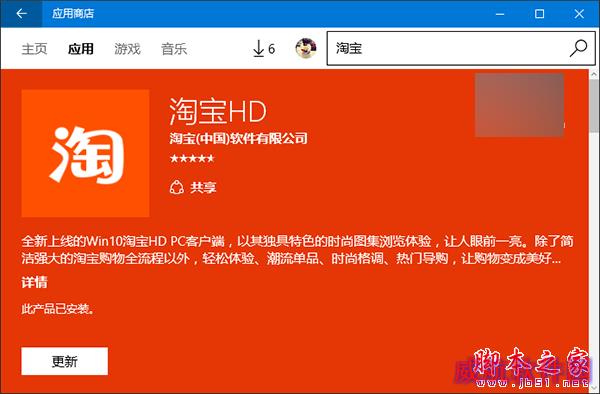Open the user account avatar
Image resolution: width=600 pixels, height=394 pixels.
[306, 49]
